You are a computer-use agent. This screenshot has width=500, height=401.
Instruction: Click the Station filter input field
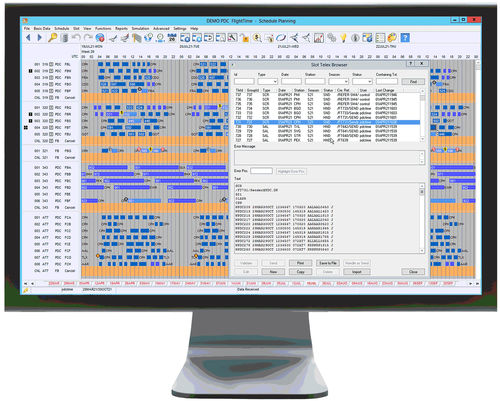click(315, 81)
